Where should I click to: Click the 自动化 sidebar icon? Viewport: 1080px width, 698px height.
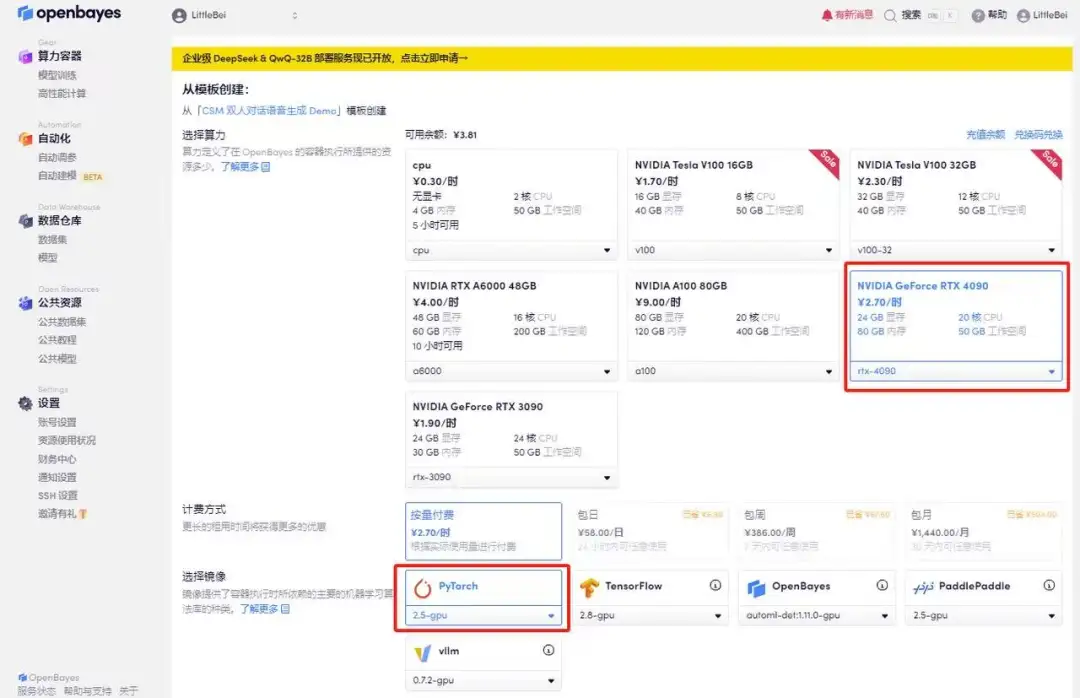25,139
